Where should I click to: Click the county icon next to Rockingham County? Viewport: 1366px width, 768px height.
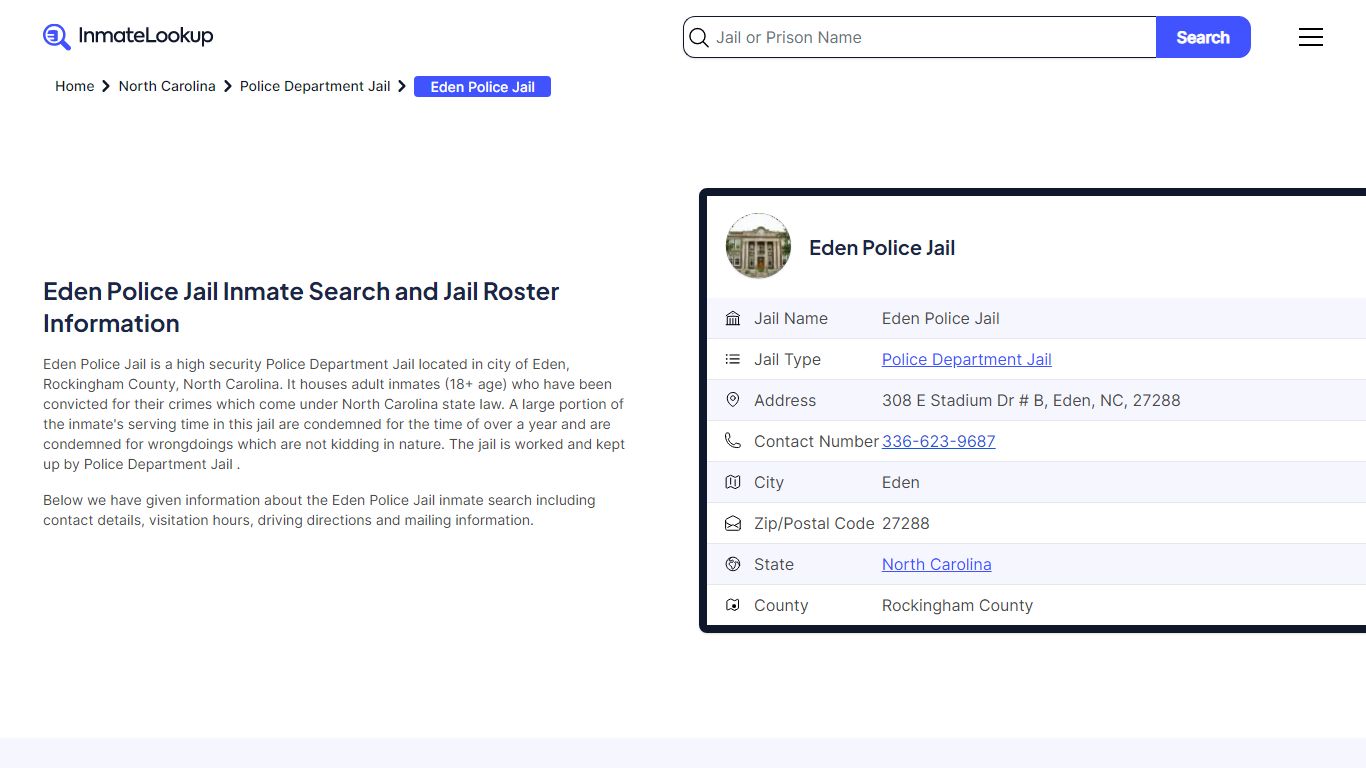(x=733, y=605)
